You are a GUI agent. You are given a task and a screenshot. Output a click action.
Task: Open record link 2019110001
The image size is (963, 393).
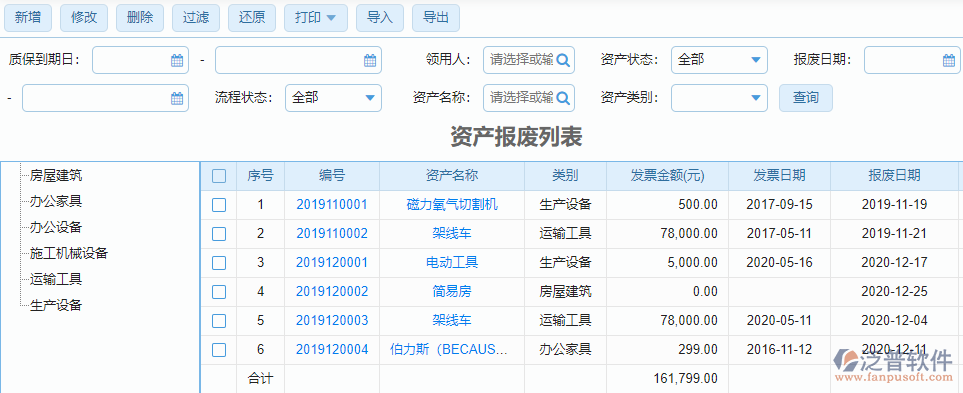point(332,205)
